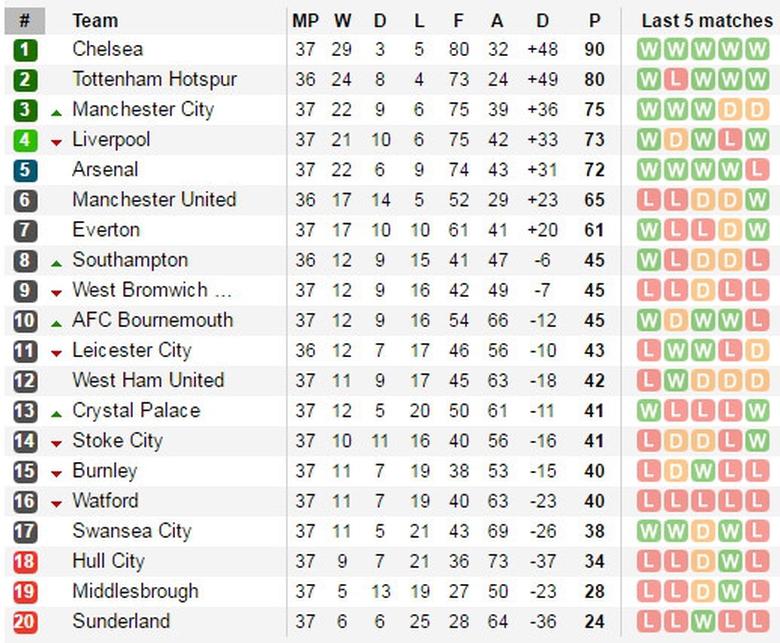The image size is (780, 643).
Task: Open the Manchester United team link
Action: (x=154, y=200)
